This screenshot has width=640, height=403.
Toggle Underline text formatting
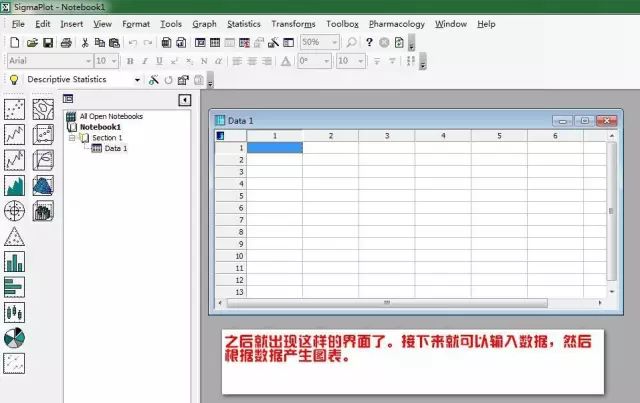159,61
